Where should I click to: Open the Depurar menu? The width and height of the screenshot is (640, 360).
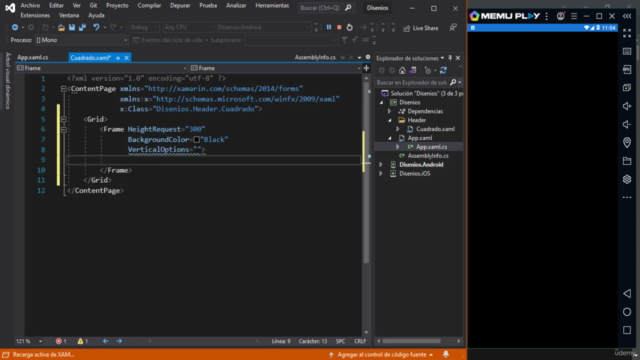coord(180,6)
